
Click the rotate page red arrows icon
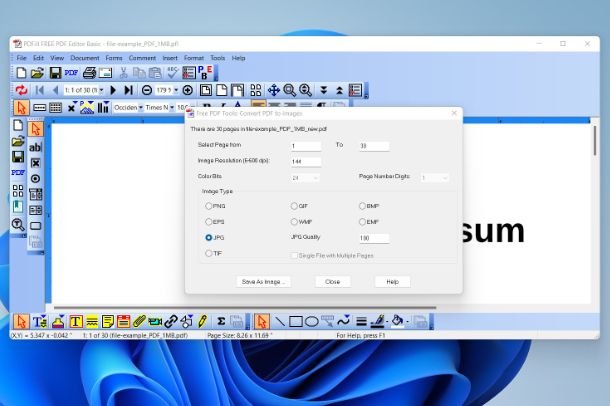(x=21, y=90)
